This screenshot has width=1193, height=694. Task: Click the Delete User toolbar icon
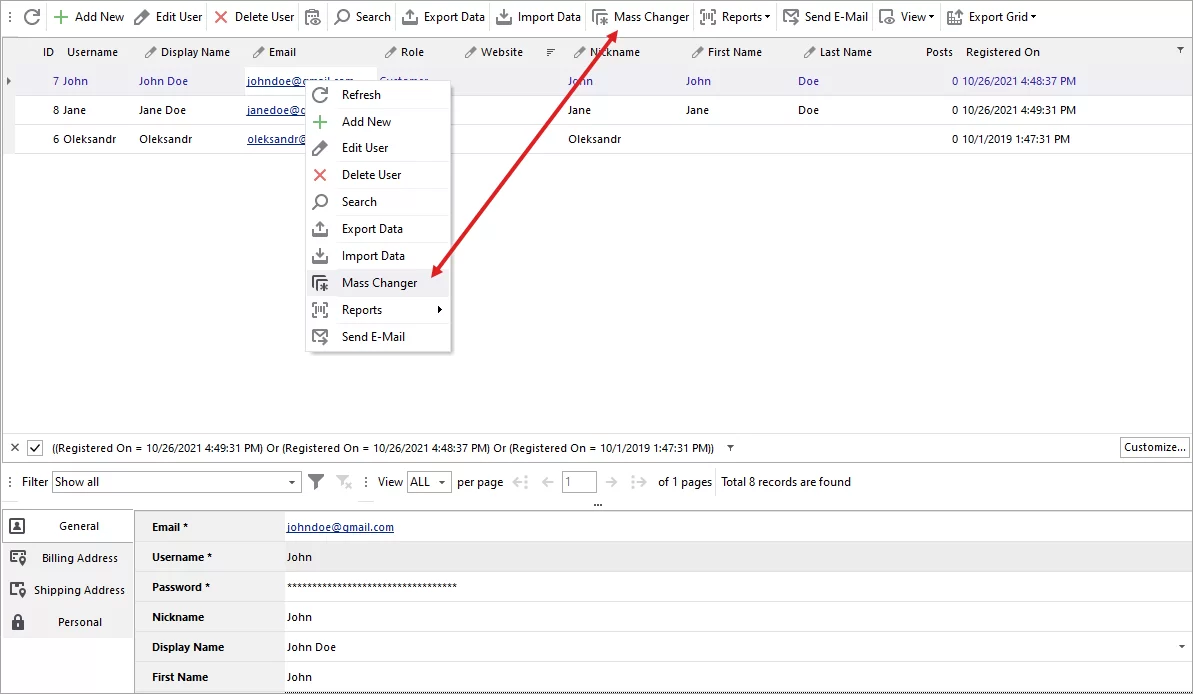tap(221, 17)
